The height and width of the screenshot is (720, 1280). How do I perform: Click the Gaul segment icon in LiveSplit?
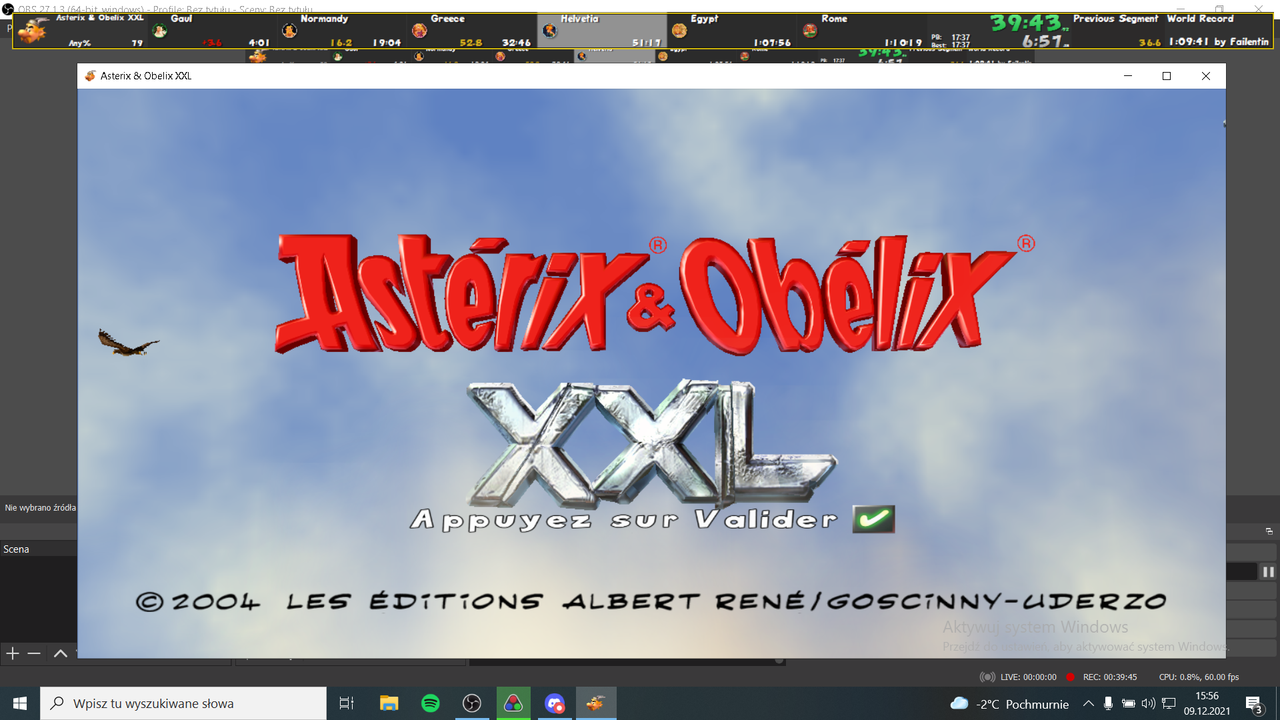tap(159, 31)
